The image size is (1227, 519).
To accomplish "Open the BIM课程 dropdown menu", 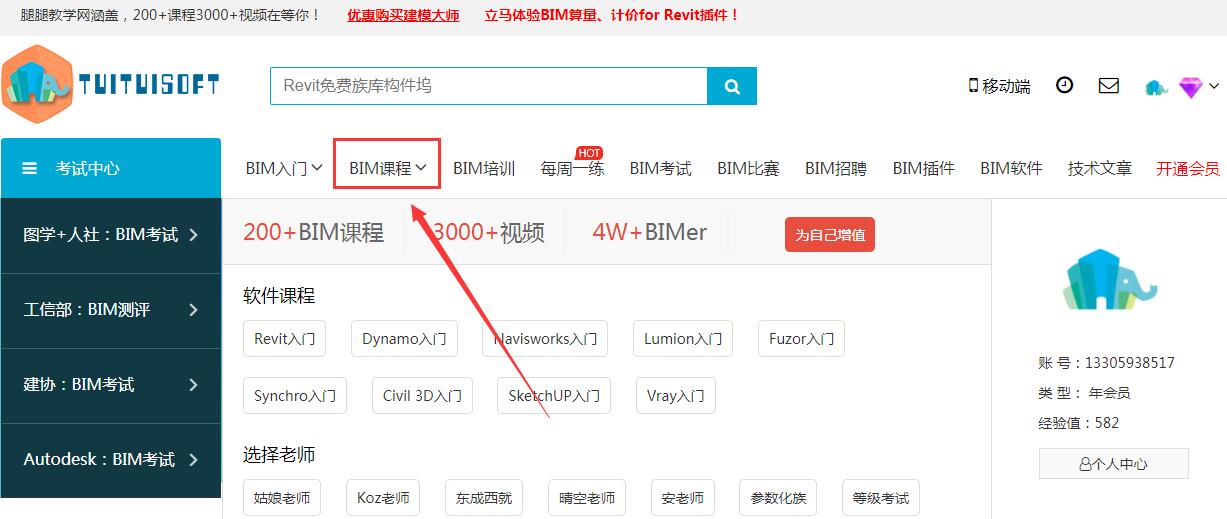I will pyautogui.click(x=388, y=168).
